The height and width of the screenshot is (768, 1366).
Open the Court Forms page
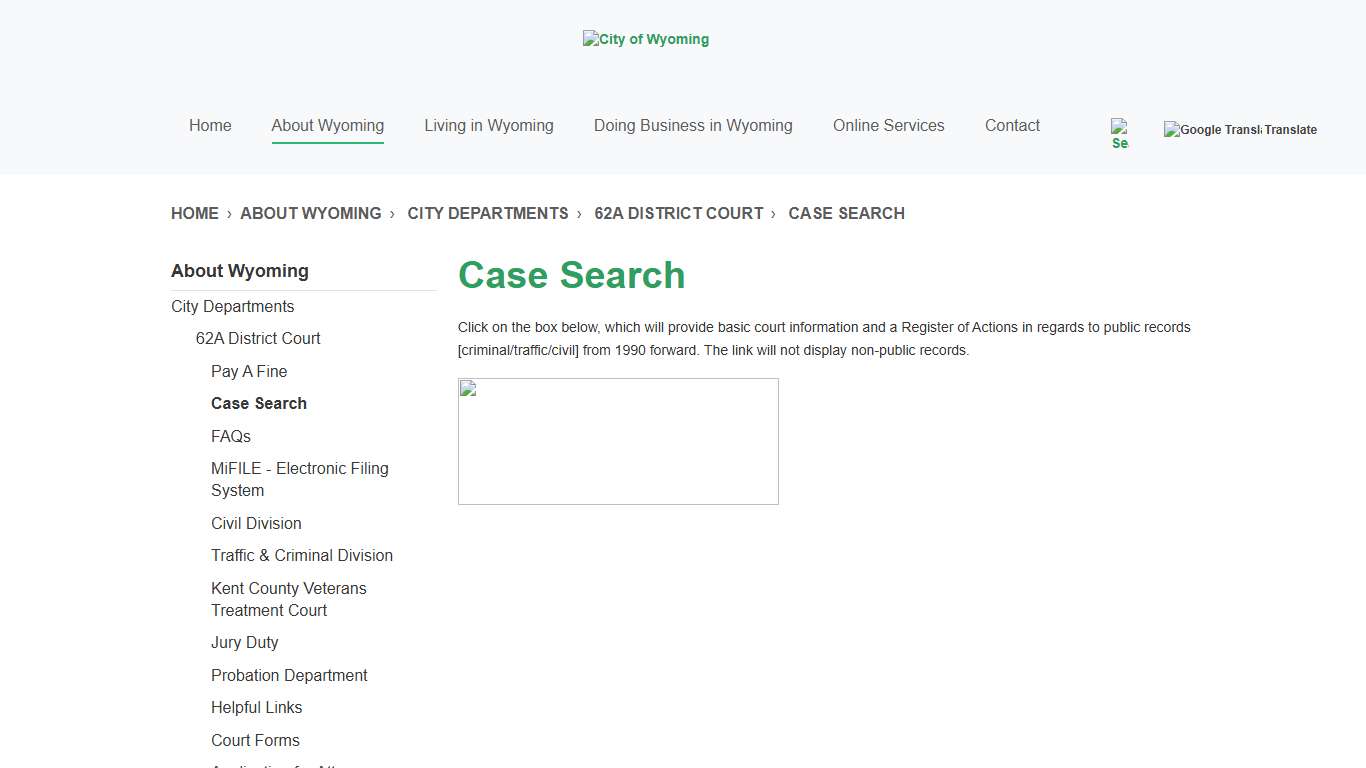point(255,740)
